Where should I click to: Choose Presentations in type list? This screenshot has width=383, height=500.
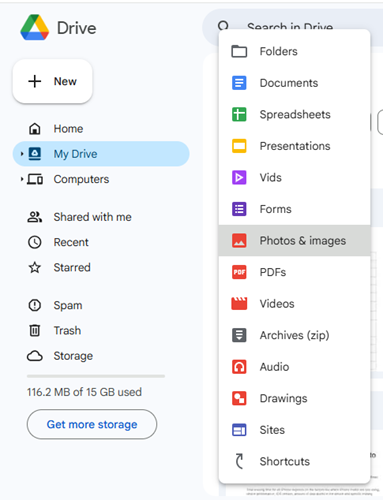click(x=294, y=146)
